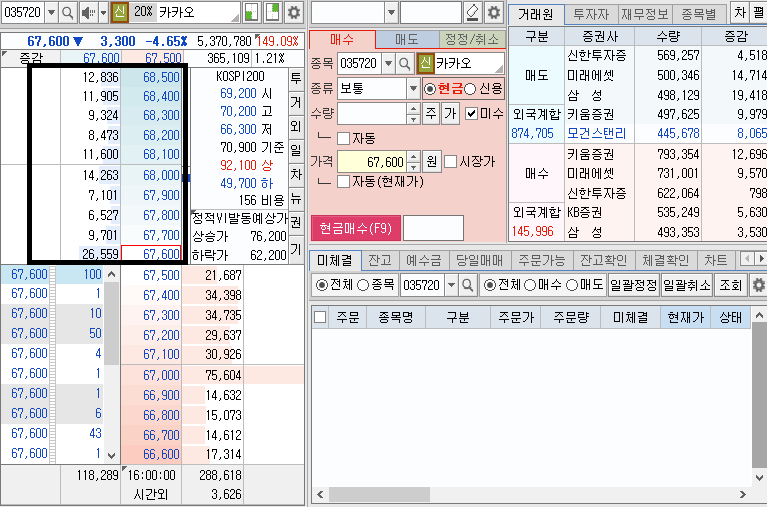Switch to the 매도 order tab
The height and width of the screenshot is (507, 767).
pos(407,39)
